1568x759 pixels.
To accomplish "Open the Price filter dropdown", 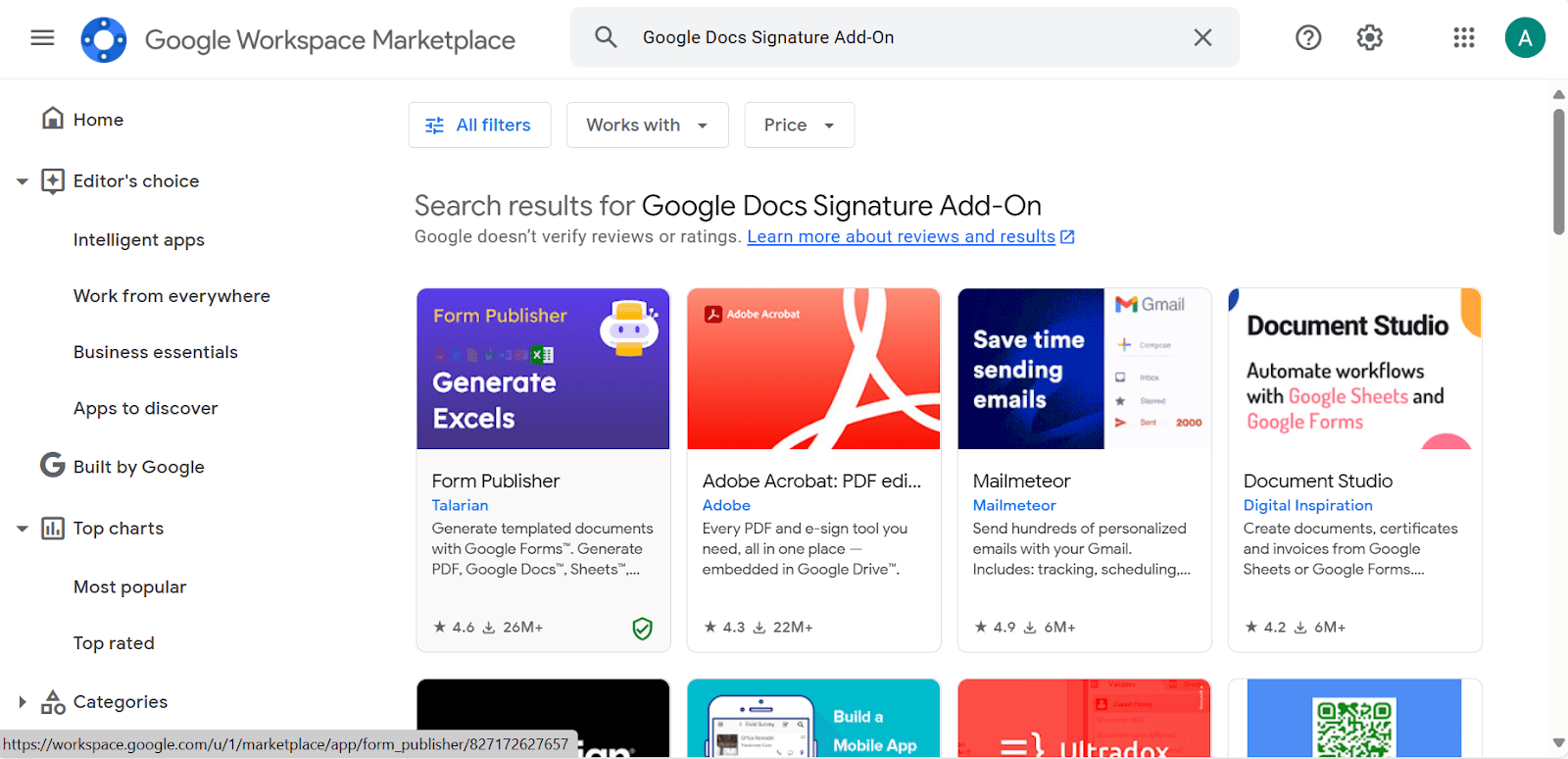I will 798,125.
